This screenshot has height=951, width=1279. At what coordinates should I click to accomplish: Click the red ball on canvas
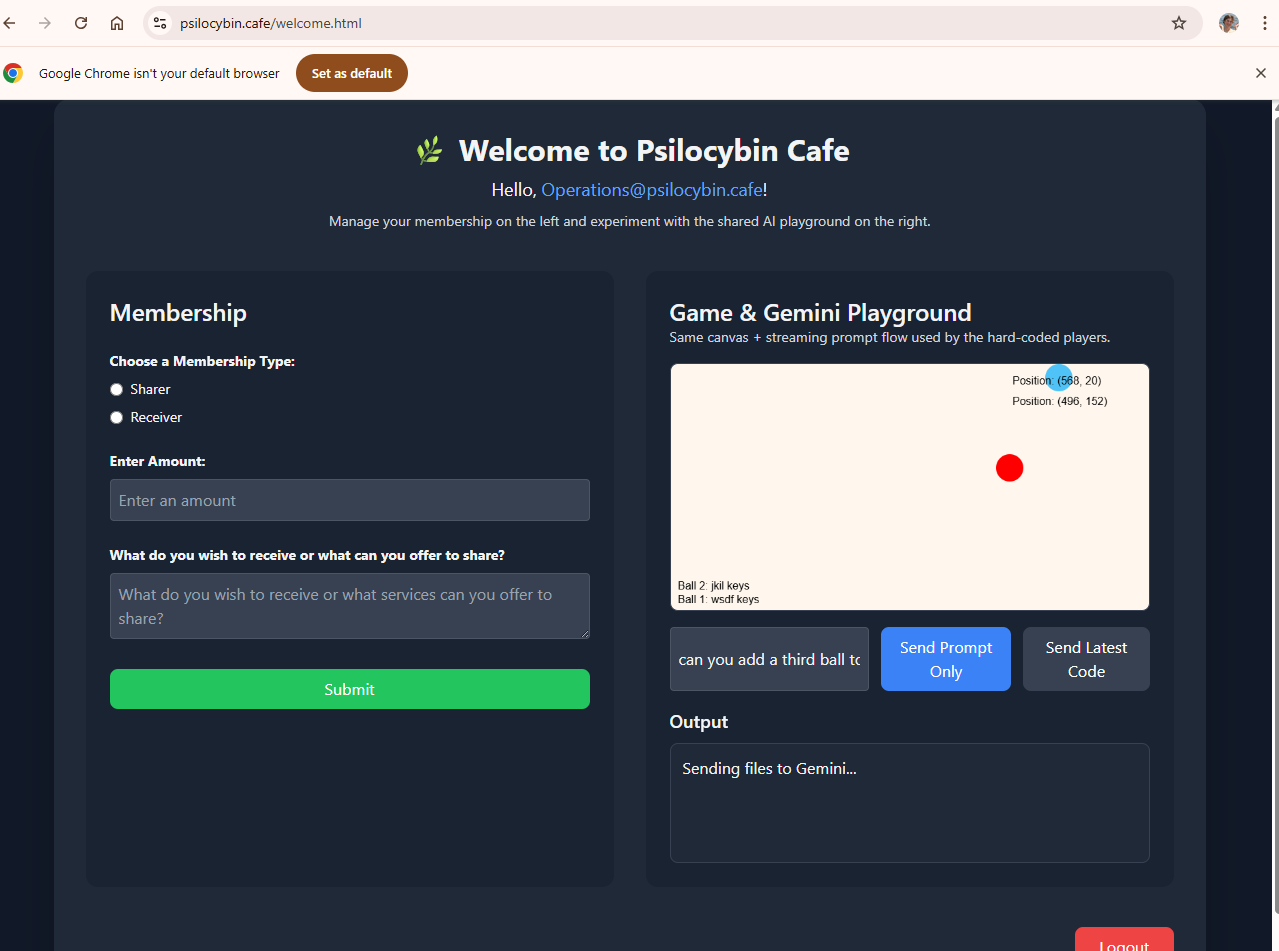(1009, 468)
